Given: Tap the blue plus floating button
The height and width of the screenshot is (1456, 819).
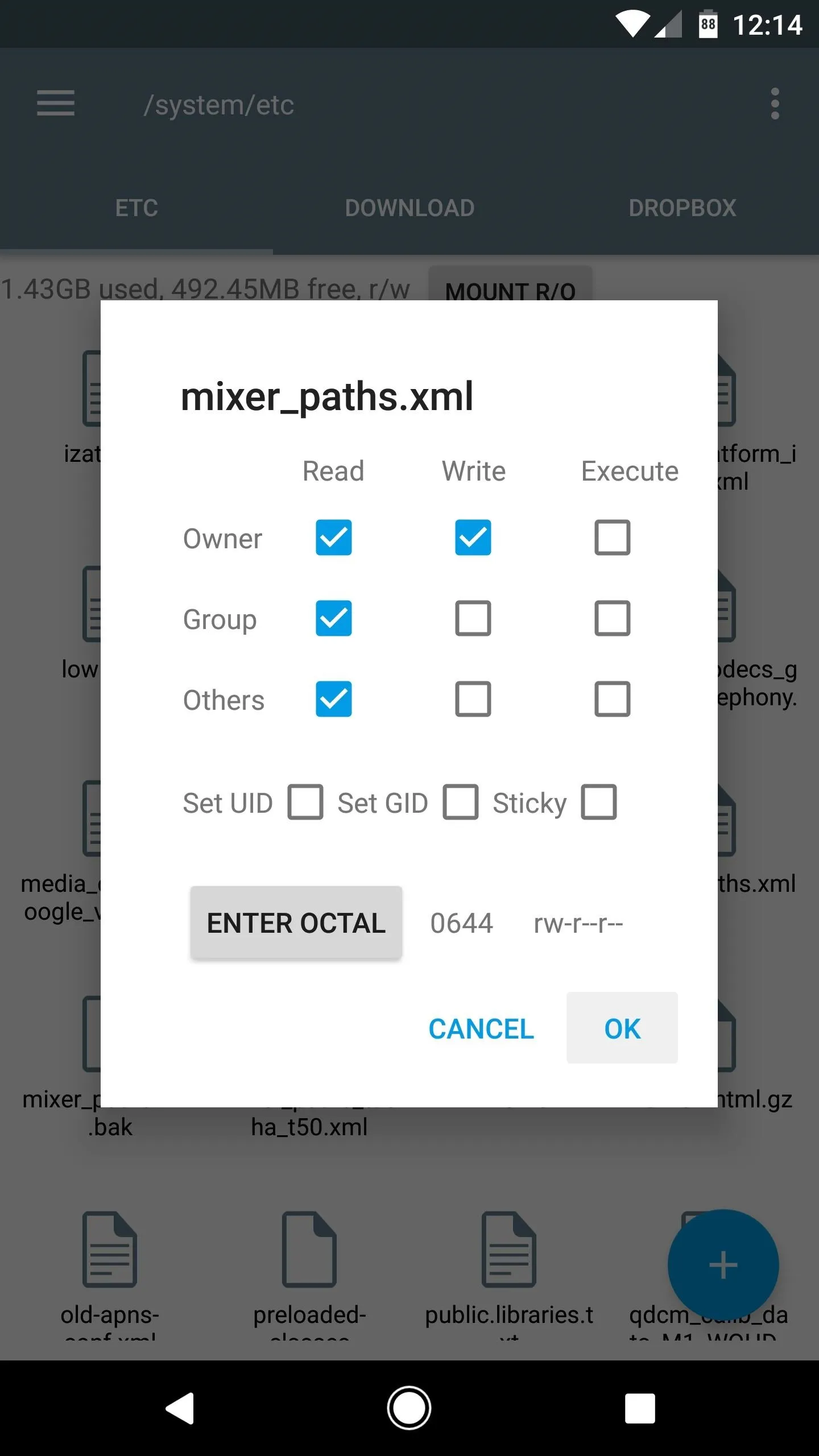Looking at the screenshot, I should [723, 1265].
